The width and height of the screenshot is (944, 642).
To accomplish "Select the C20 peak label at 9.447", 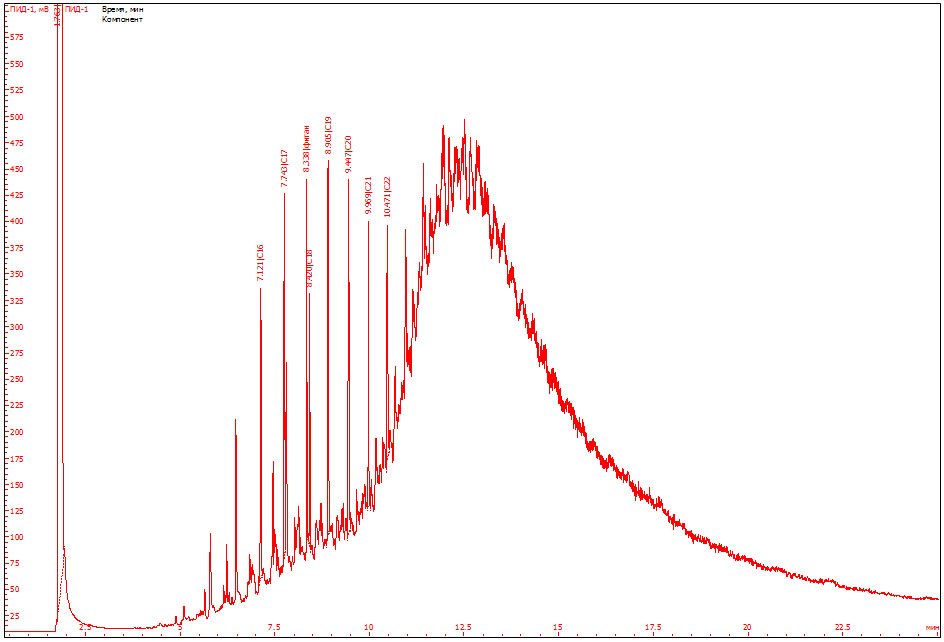I will [348, 156].
